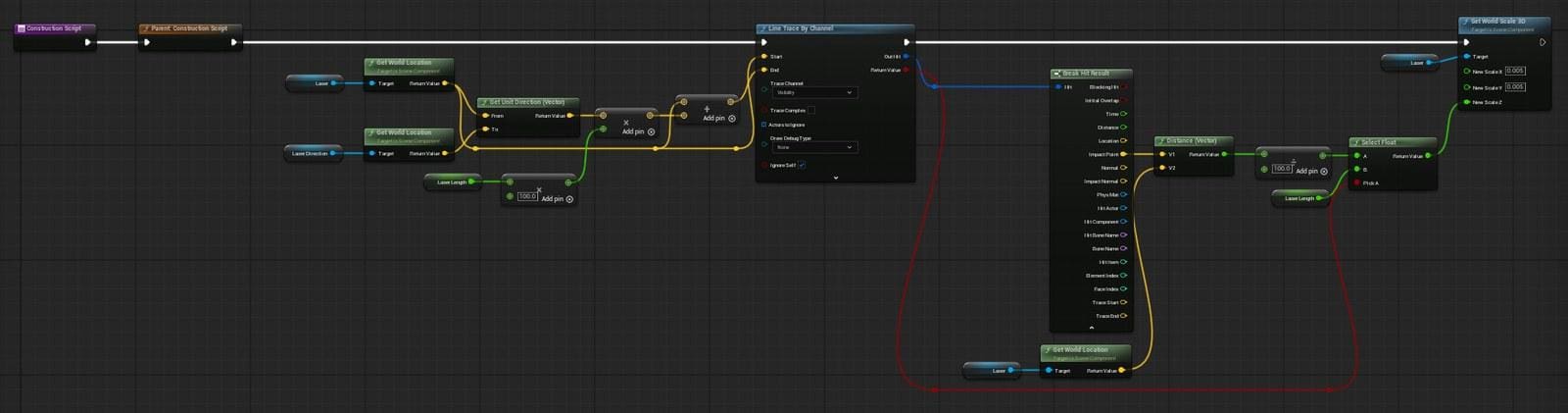Click the Impact Normal output pin
1568x413 pixels.
1124,181
